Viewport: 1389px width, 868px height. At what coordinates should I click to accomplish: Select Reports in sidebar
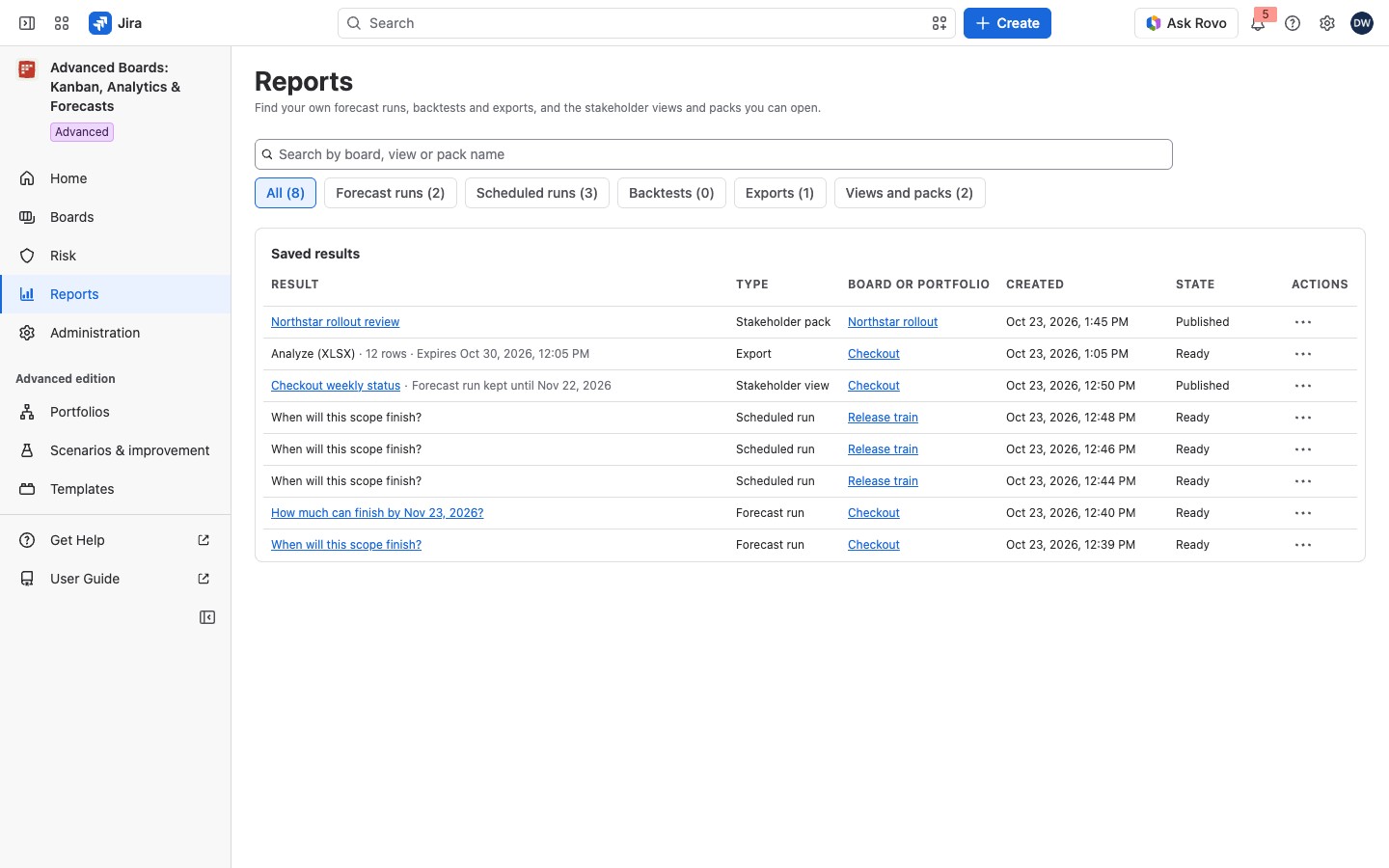point(116,294)
